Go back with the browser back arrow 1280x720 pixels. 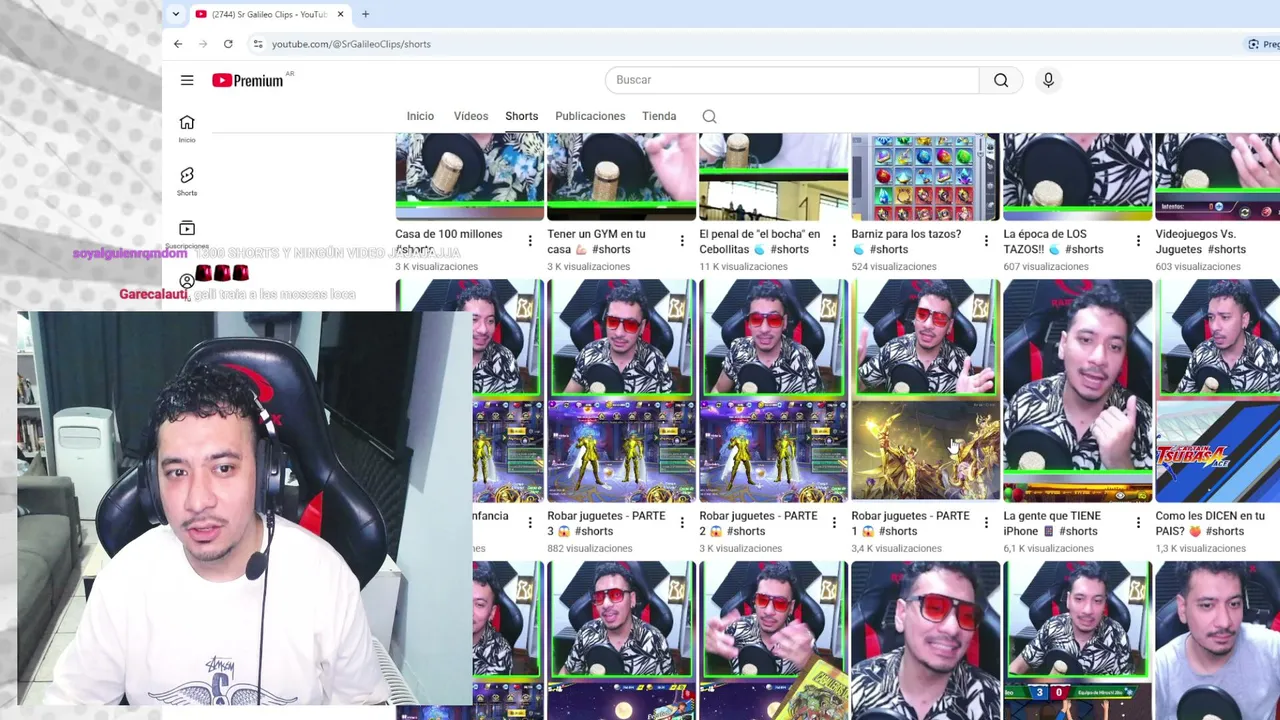click(178, 44)
